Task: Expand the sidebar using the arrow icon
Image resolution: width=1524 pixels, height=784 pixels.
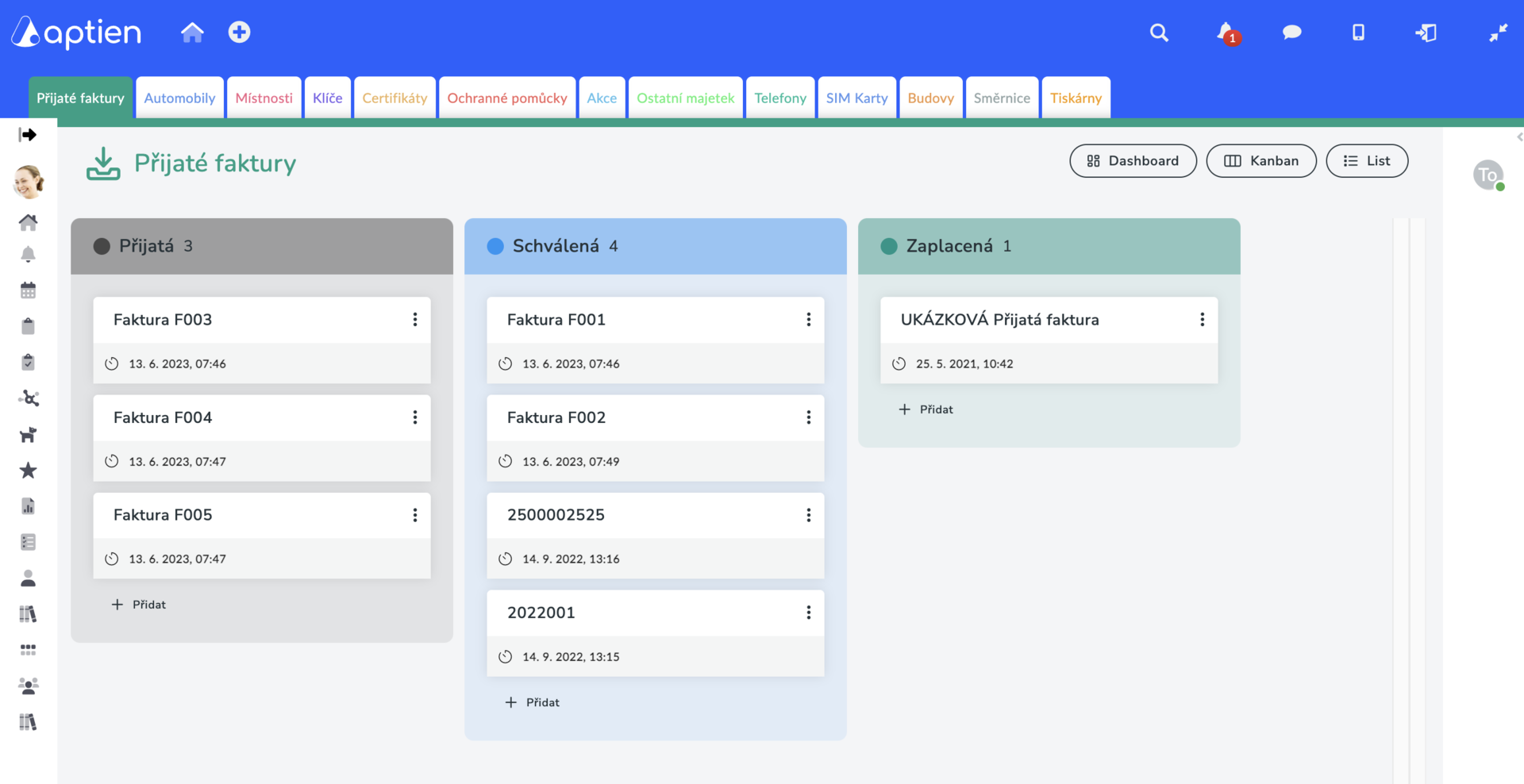Action: pos(28,135)
